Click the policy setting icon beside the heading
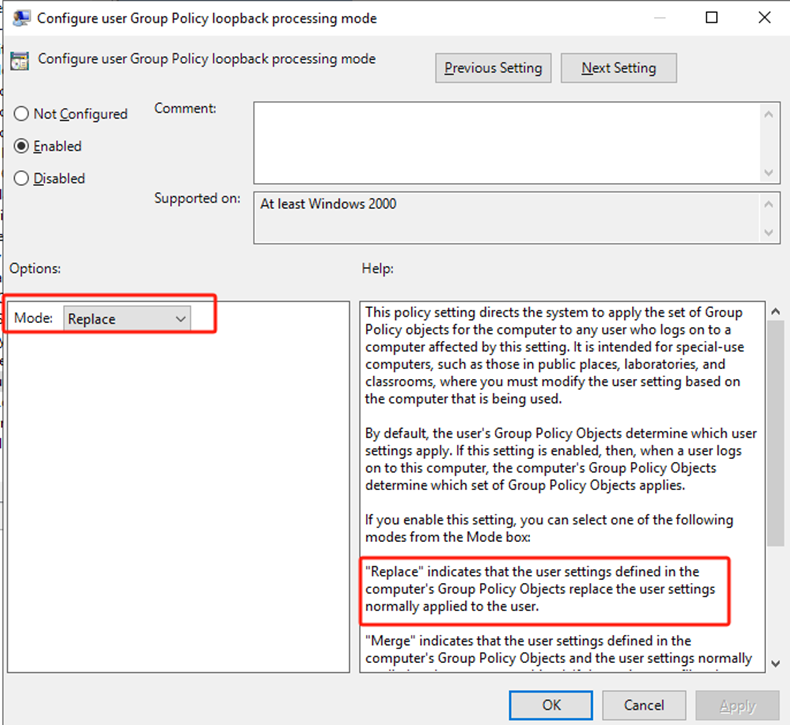790x725 pixels. point(20,60)
